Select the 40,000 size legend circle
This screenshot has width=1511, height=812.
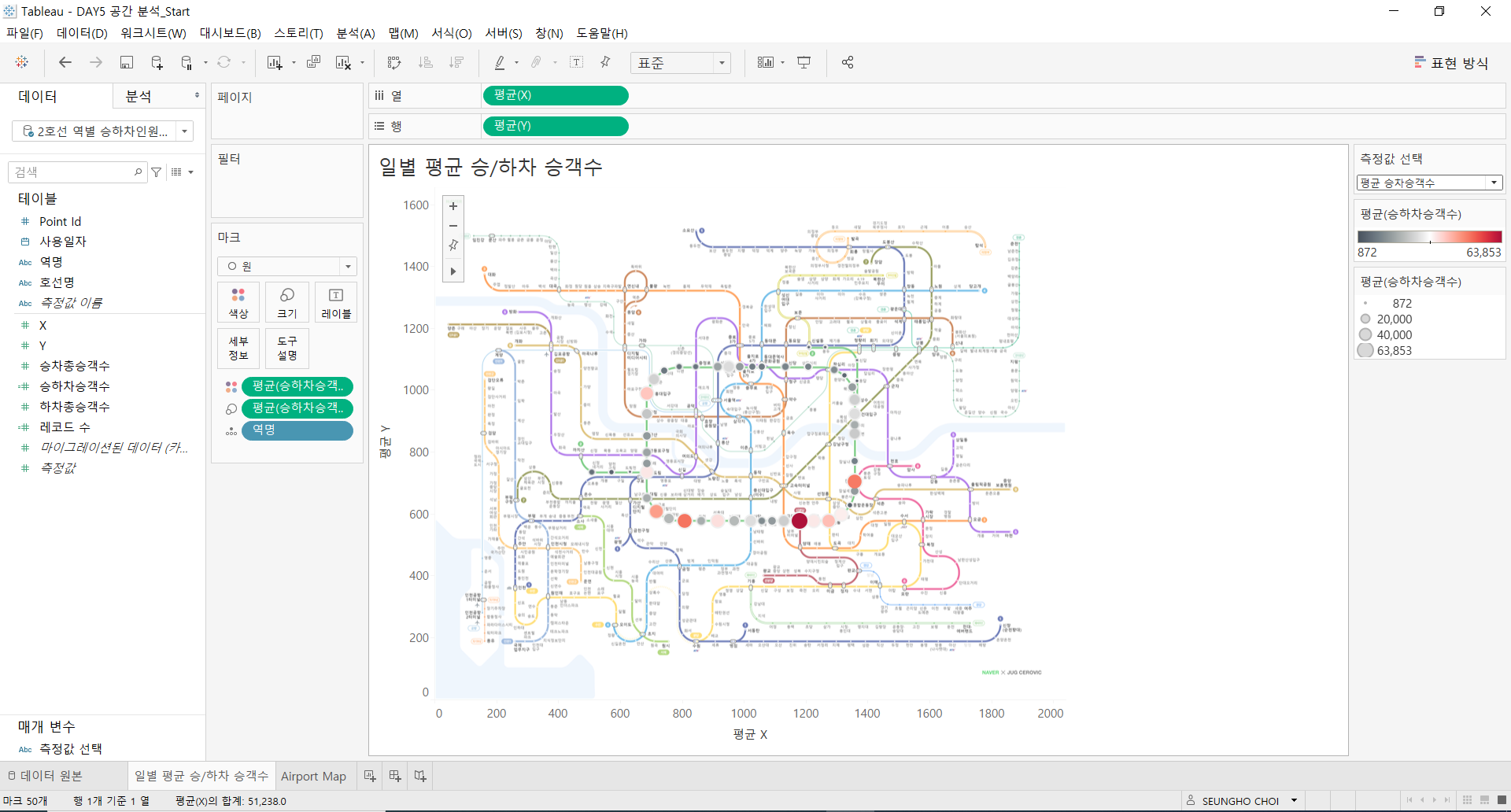point(1365,334)
